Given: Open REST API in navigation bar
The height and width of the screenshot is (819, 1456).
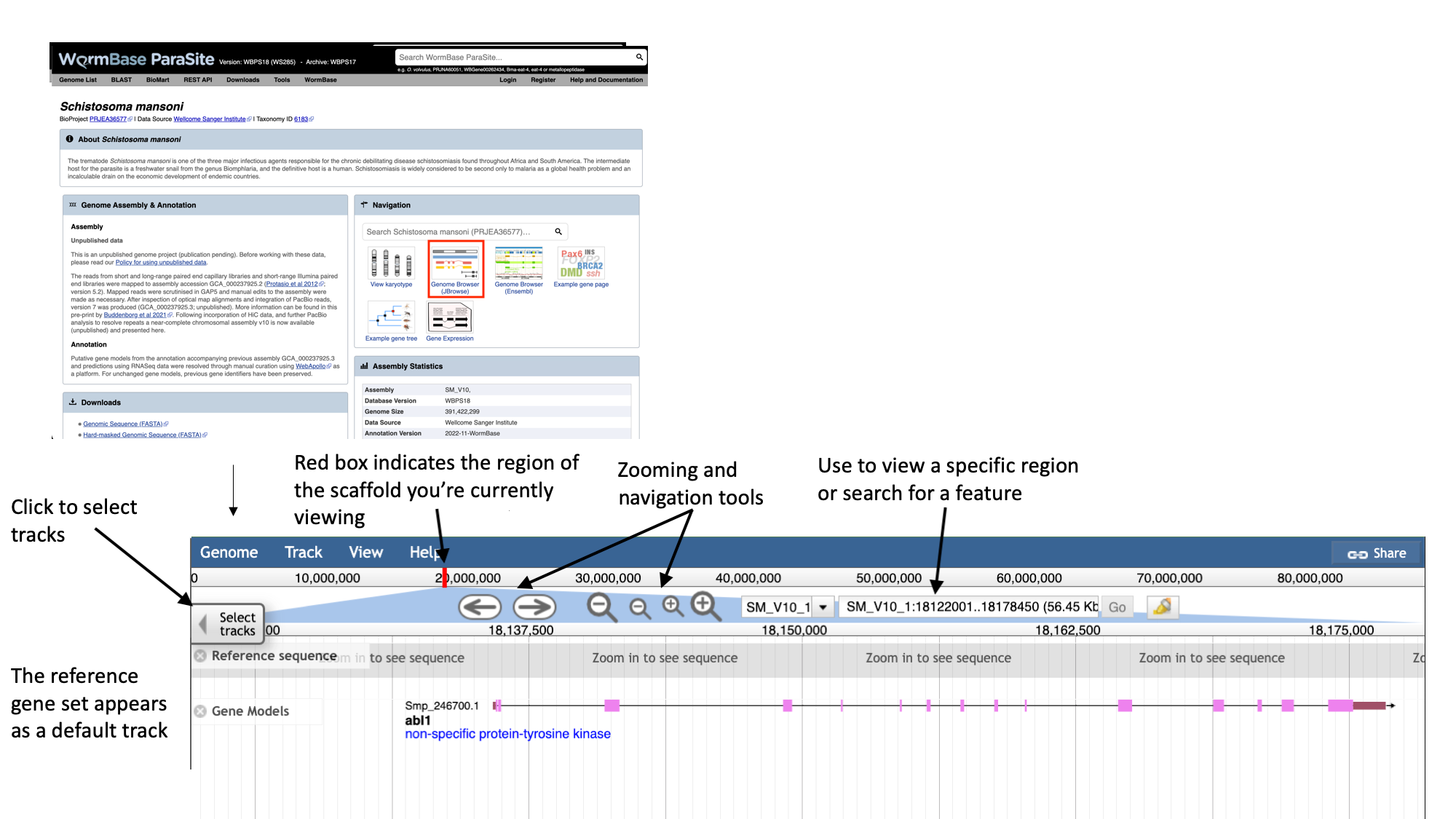Looking at the screenshot, I should [x=198, y=80].
